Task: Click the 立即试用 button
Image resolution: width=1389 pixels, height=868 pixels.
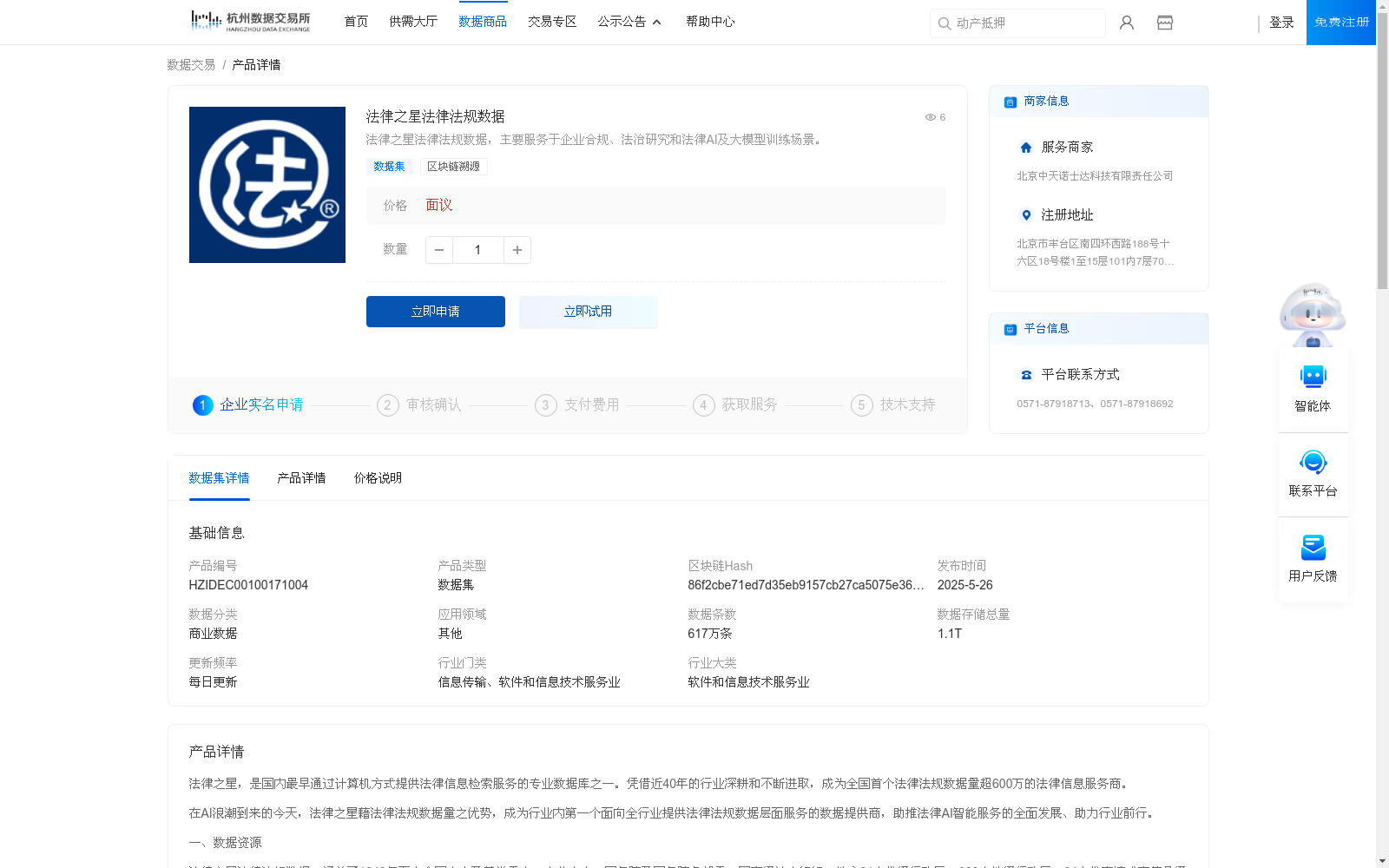Action: point(589,312)
